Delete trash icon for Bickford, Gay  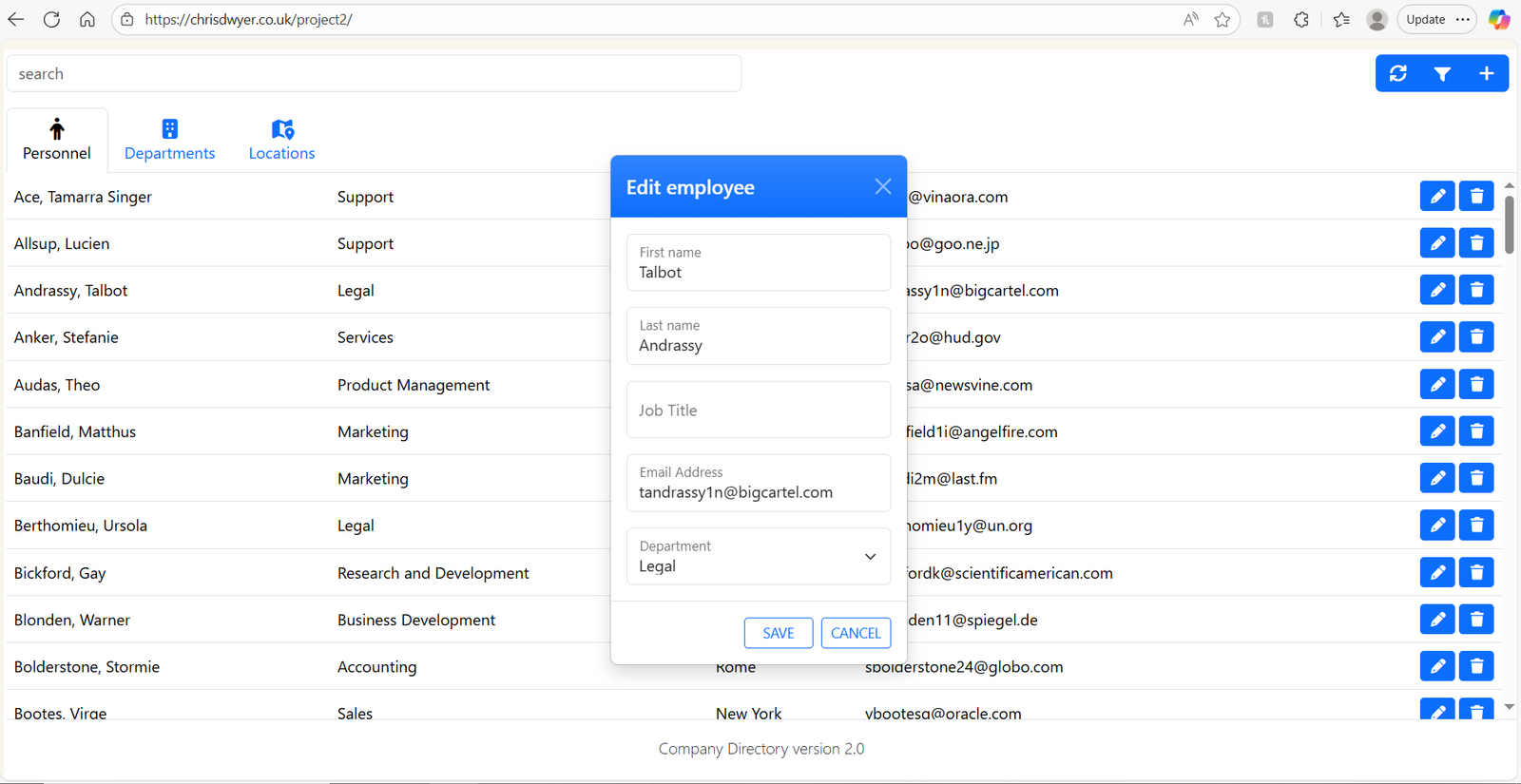point(1476,572)
